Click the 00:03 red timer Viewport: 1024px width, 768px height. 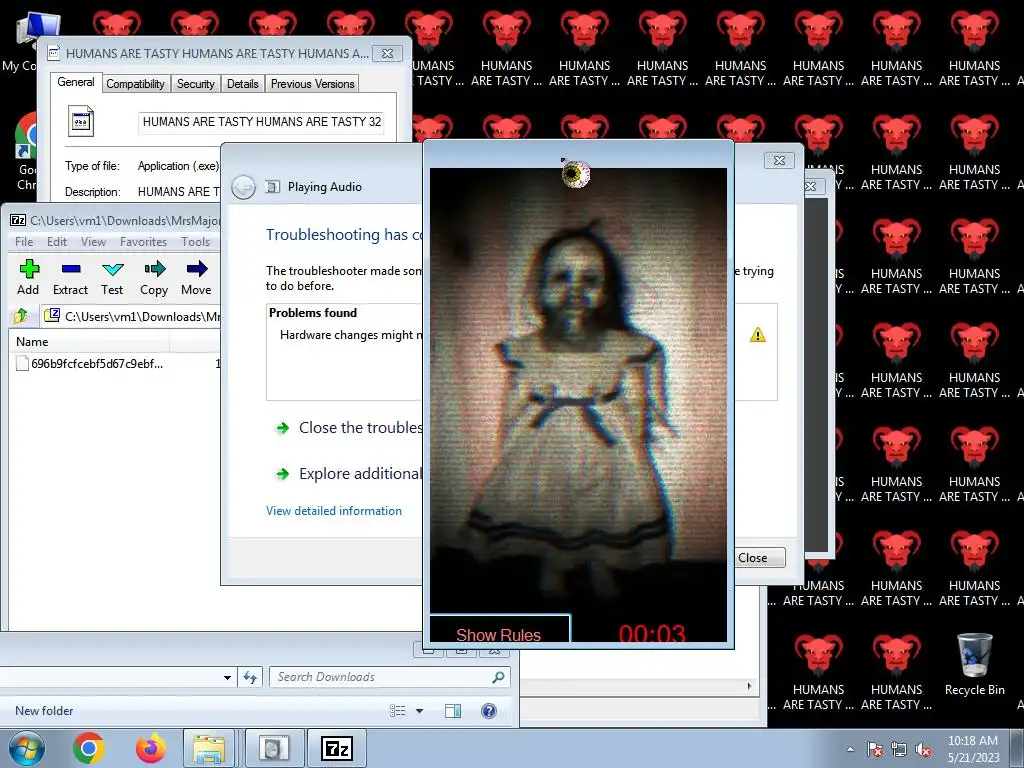652,633
